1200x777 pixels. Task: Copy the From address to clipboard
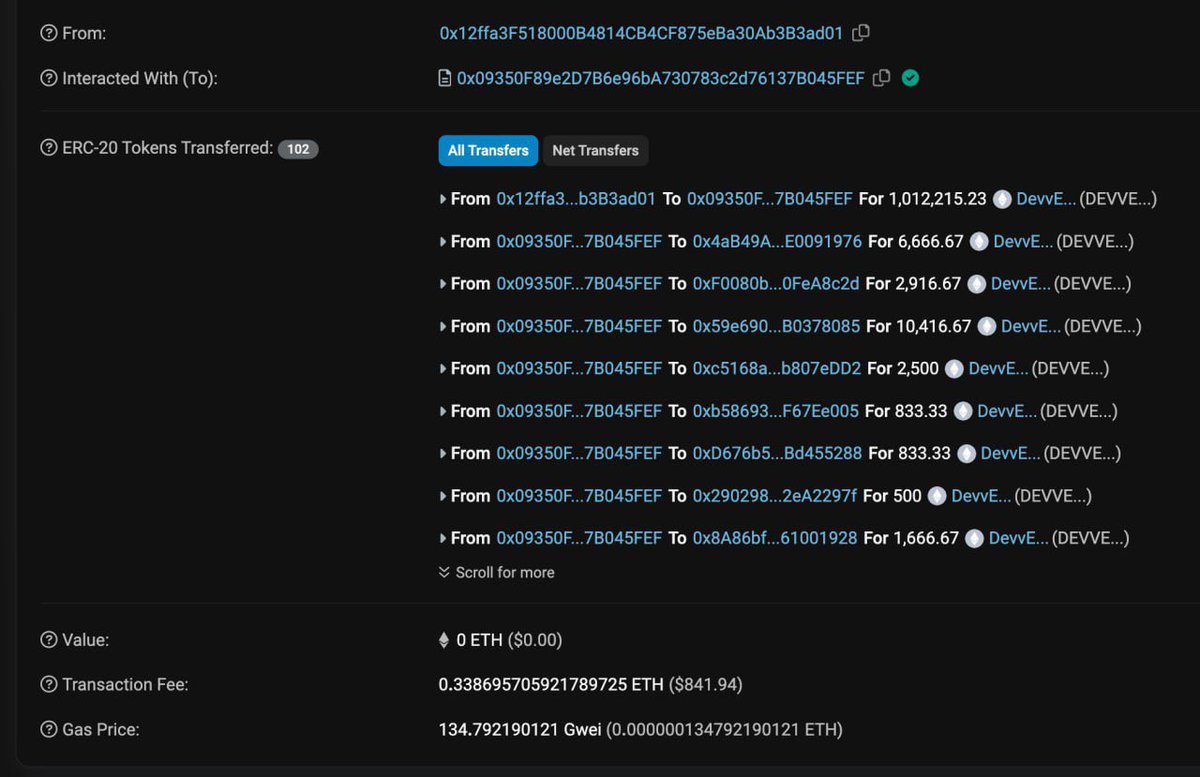[860, 33]
